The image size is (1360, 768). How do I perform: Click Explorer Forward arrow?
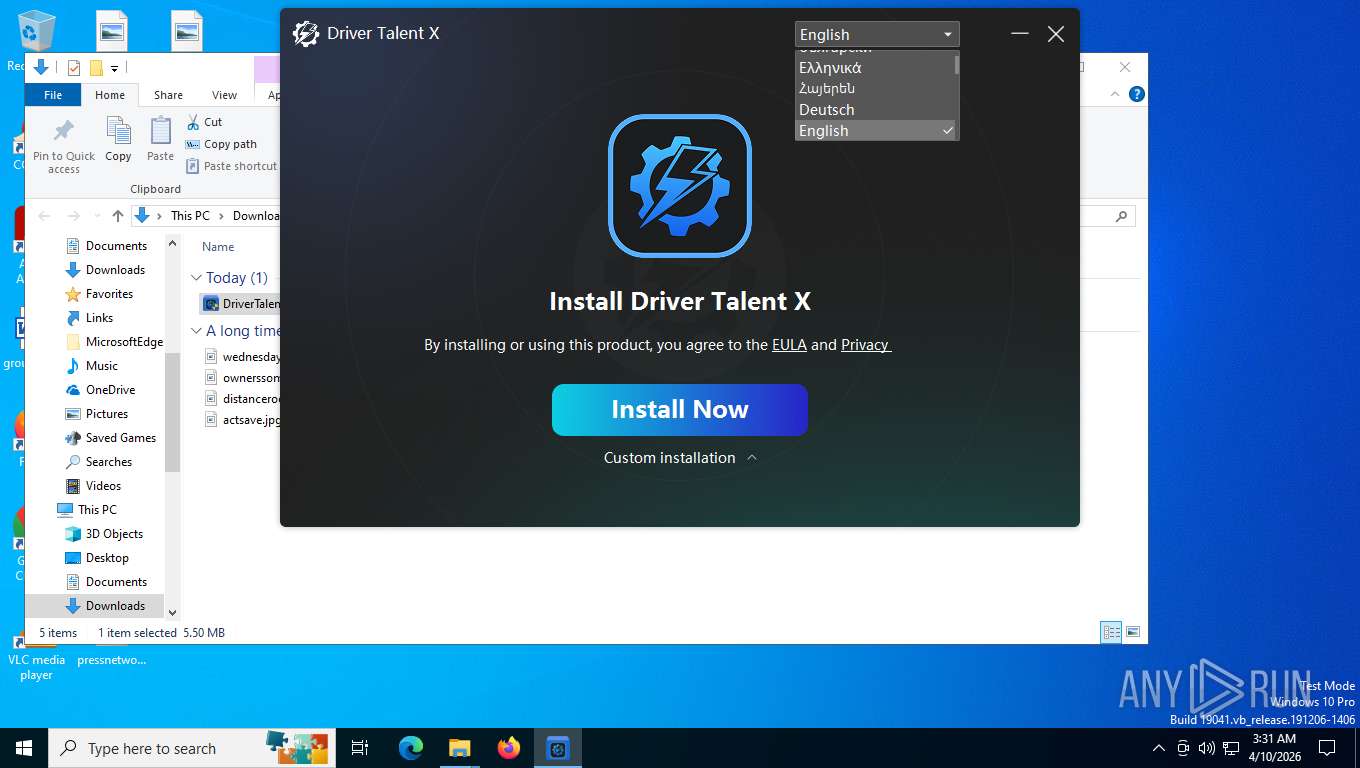pyautogui.click(x=73, y=216)
